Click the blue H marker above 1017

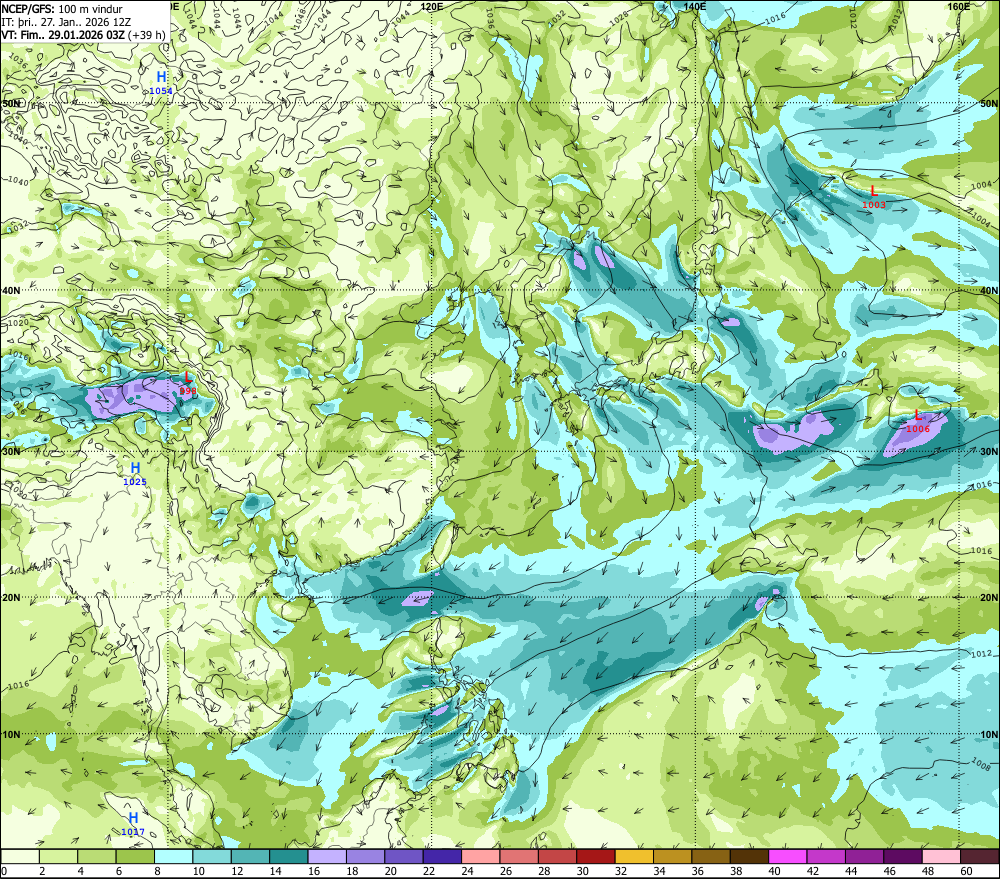coord(133,818)
